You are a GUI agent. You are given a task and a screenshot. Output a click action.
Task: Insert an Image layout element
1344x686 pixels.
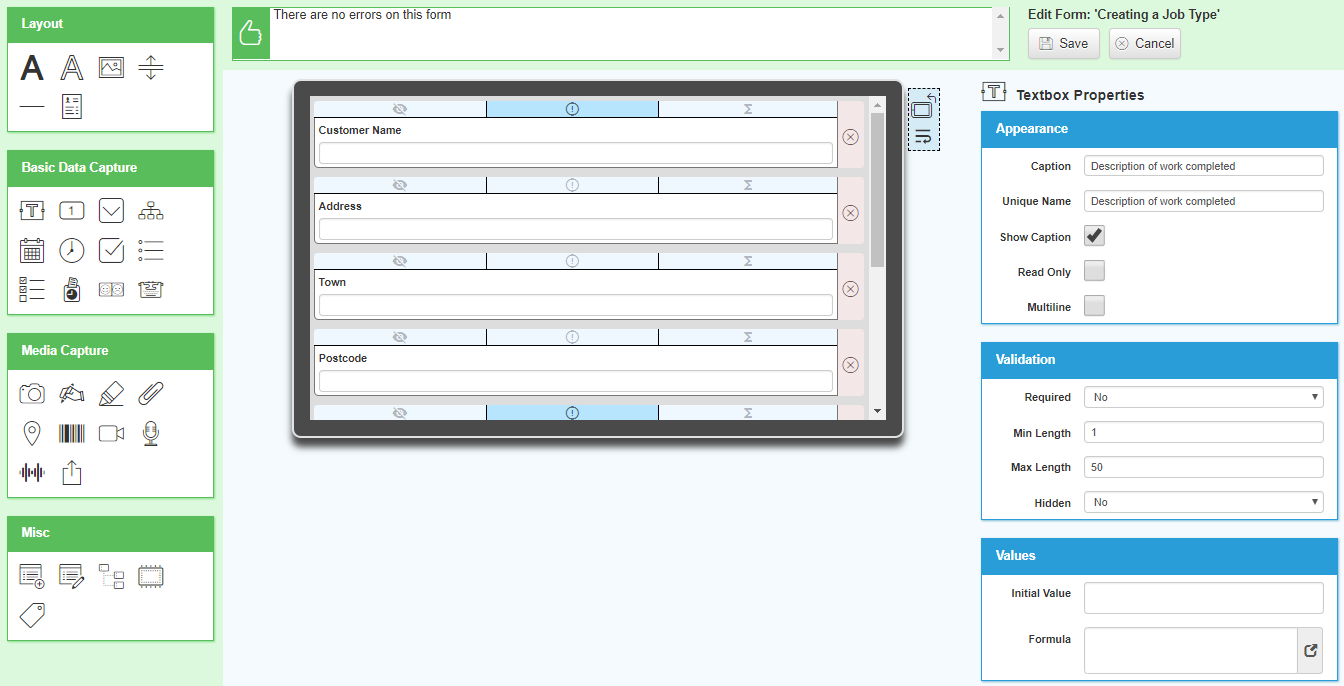(x=111, y=68)
